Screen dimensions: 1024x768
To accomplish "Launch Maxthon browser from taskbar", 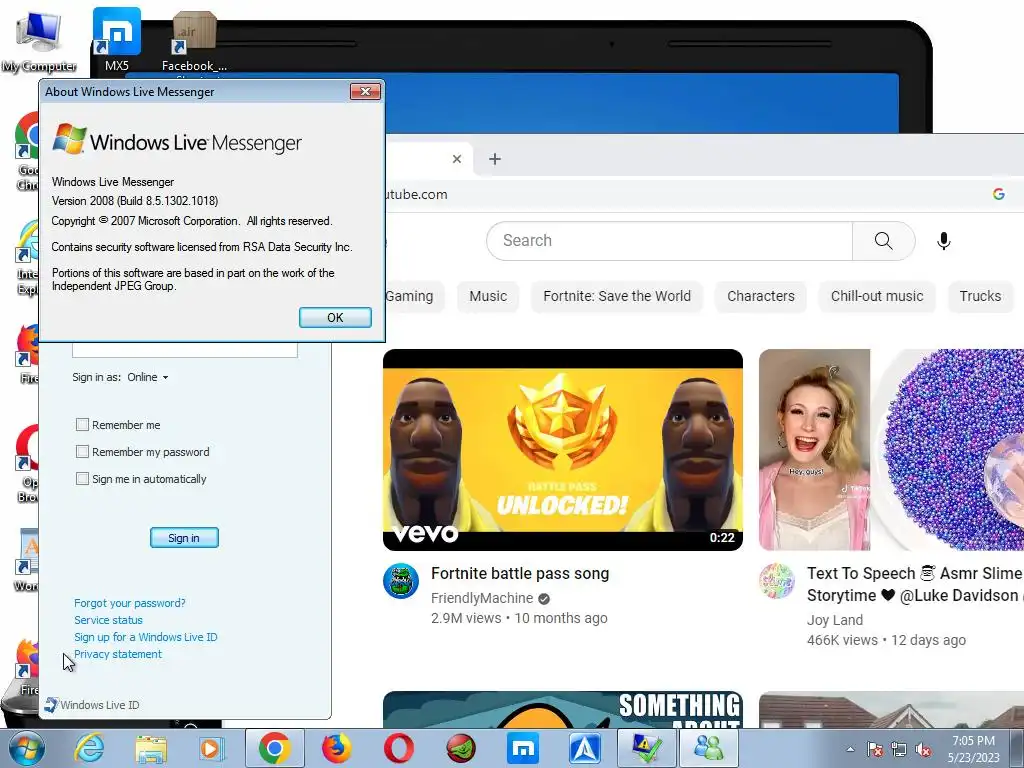I will coord(523,748).
